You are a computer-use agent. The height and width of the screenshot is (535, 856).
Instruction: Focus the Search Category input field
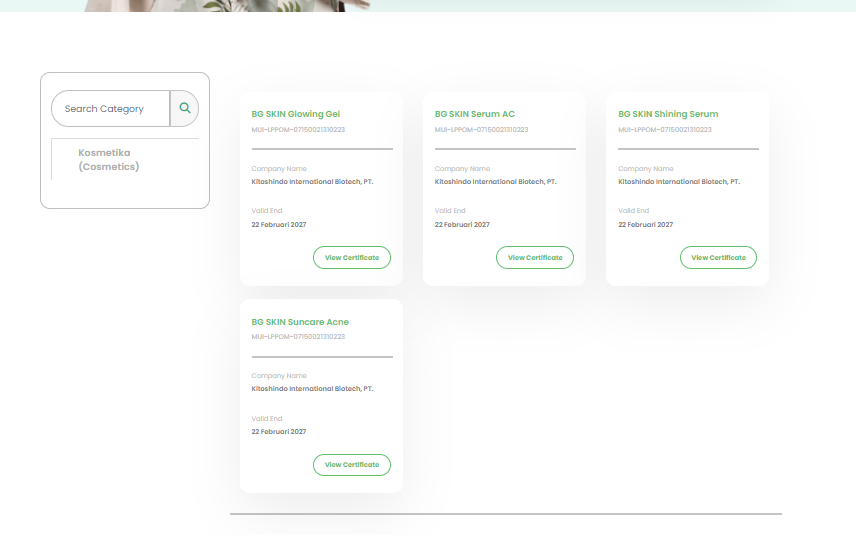(111, 109)
